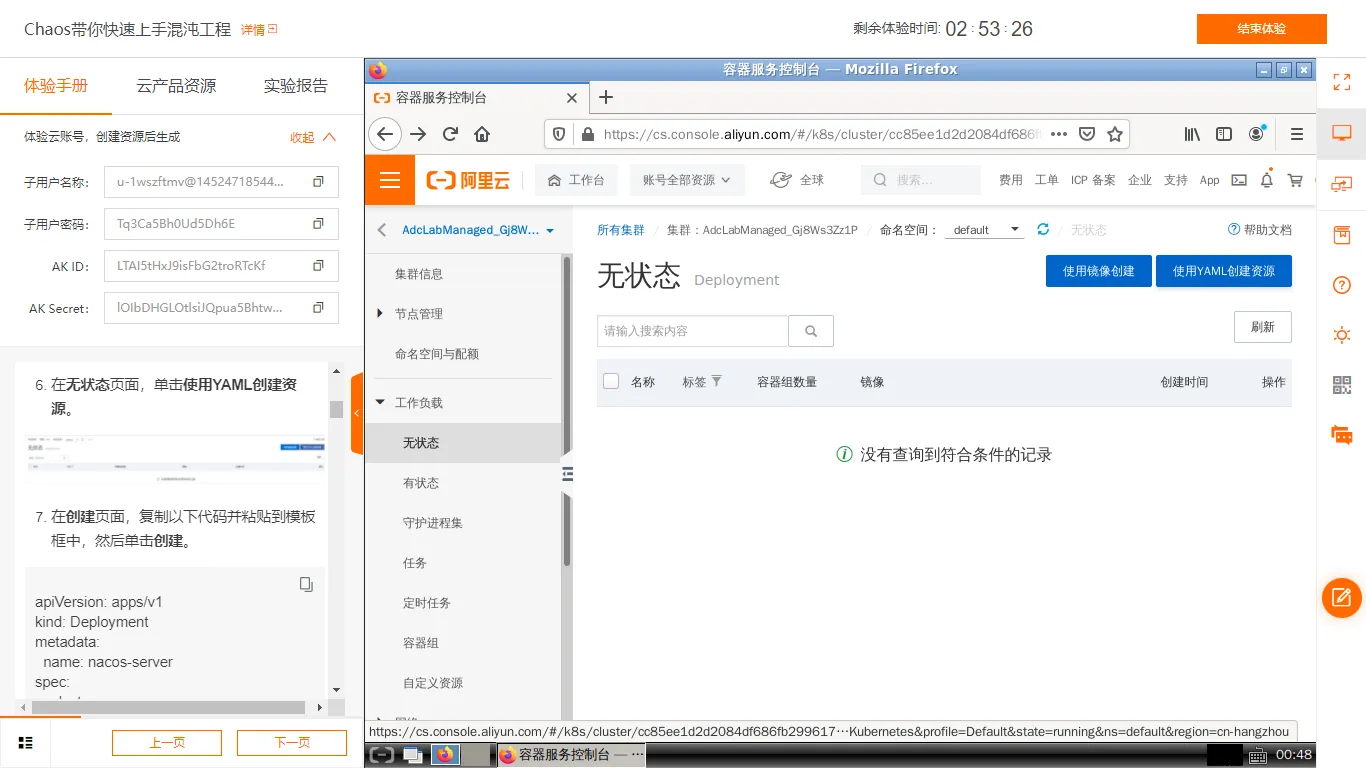Open the Aliyun hamburger menu
The height and width of the screenshot is (768, 1366).
tap(390, 180)
